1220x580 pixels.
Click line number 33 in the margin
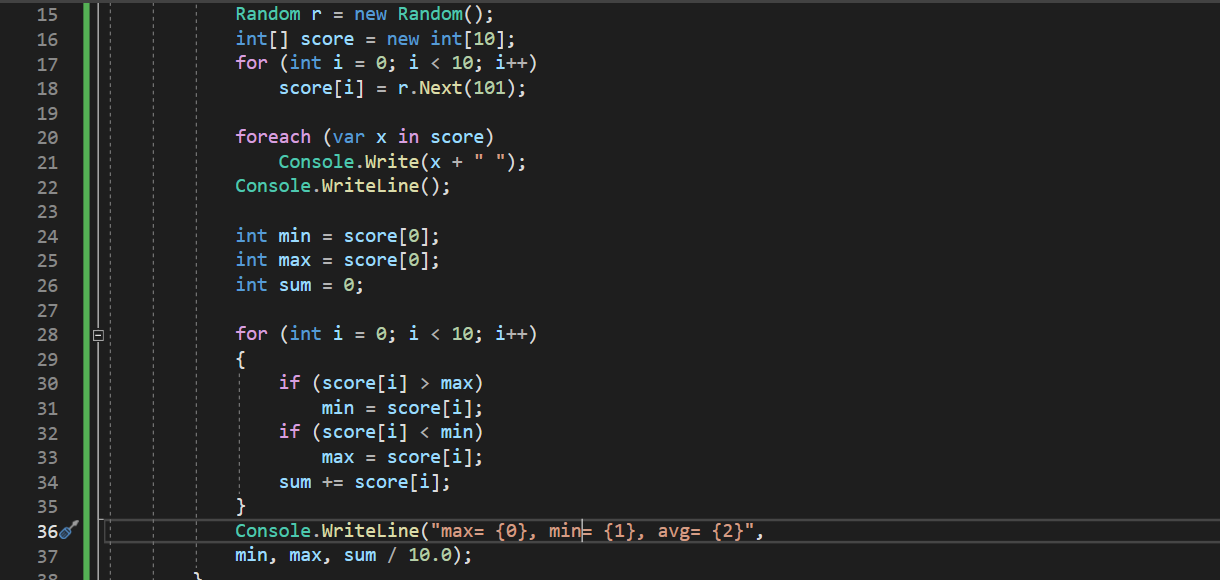click(x=47, y=457)
